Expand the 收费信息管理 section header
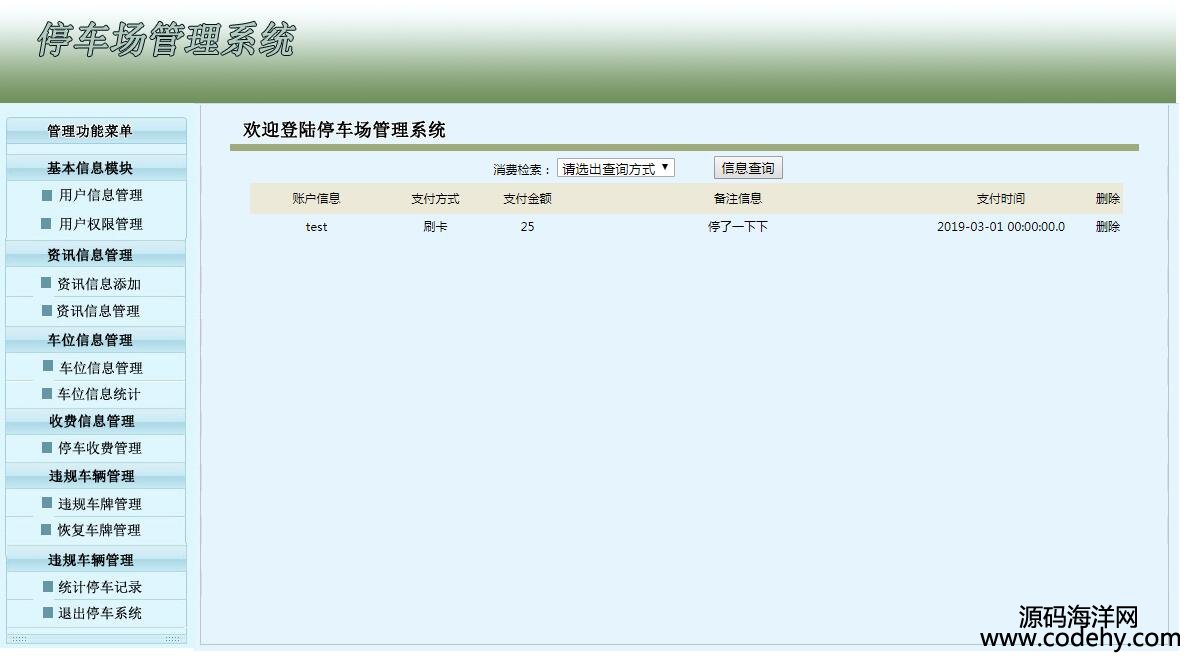 (x=92, y=421)
